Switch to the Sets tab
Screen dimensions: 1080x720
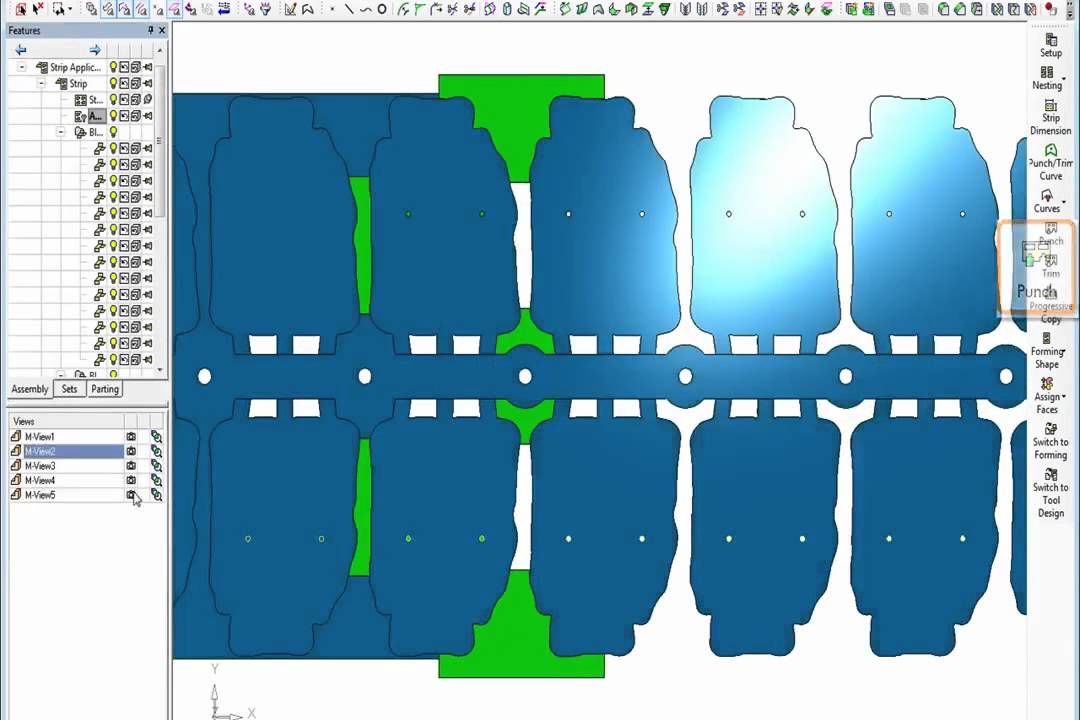(x=70, y=389)
